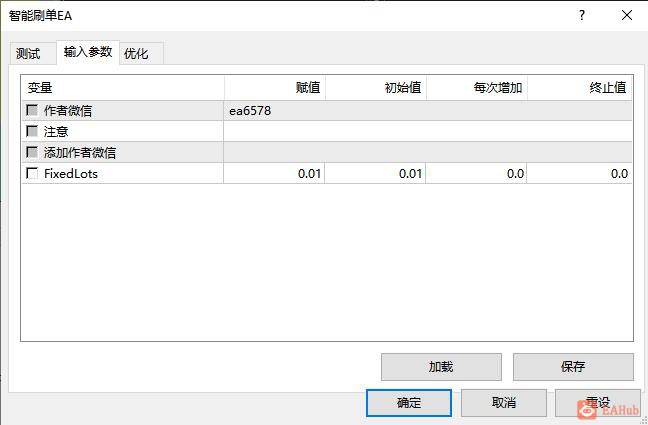This screenshot has height=425, width=648.
Task: Switch to the 测试 tab
Action: (x=32, y=53)
